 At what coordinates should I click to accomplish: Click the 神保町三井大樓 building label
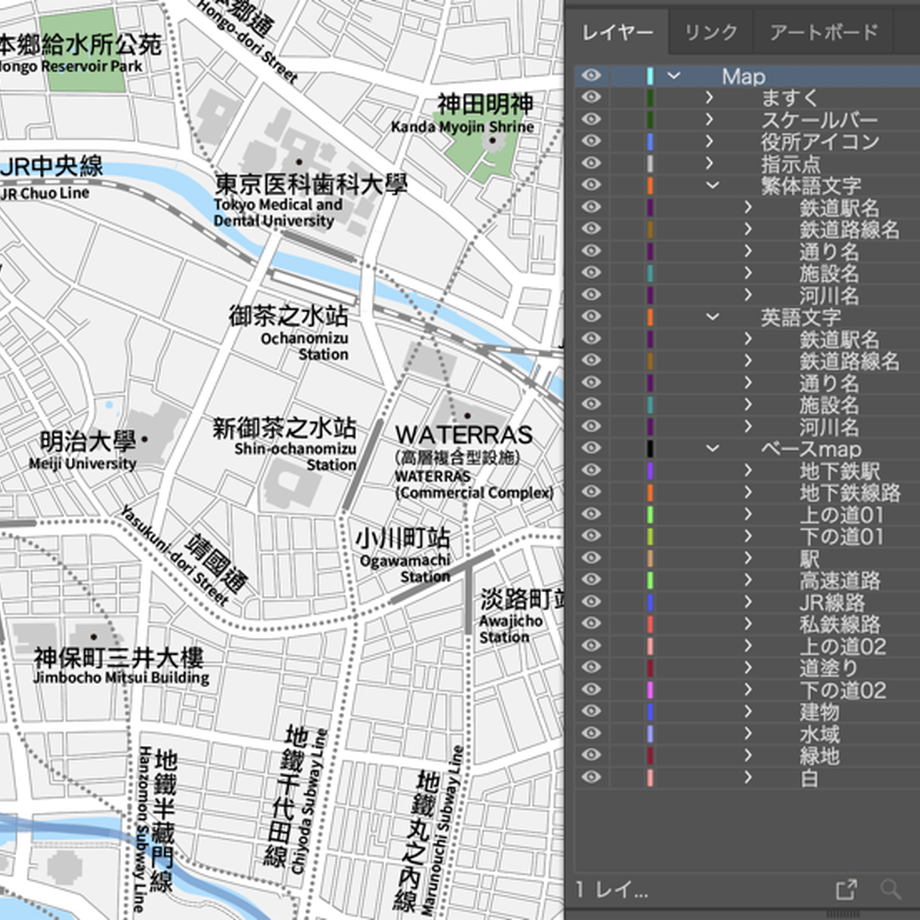tap(119, 658)
